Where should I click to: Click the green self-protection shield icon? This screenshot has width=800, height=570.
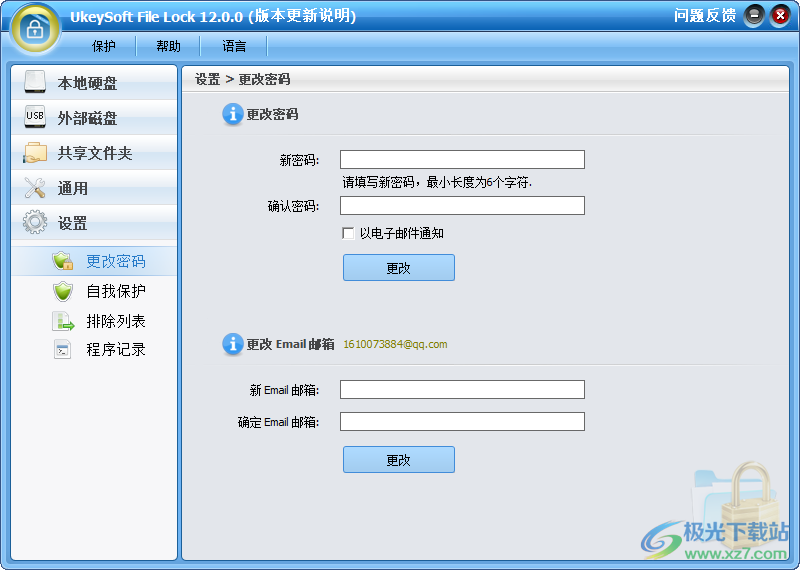point(63,291)
